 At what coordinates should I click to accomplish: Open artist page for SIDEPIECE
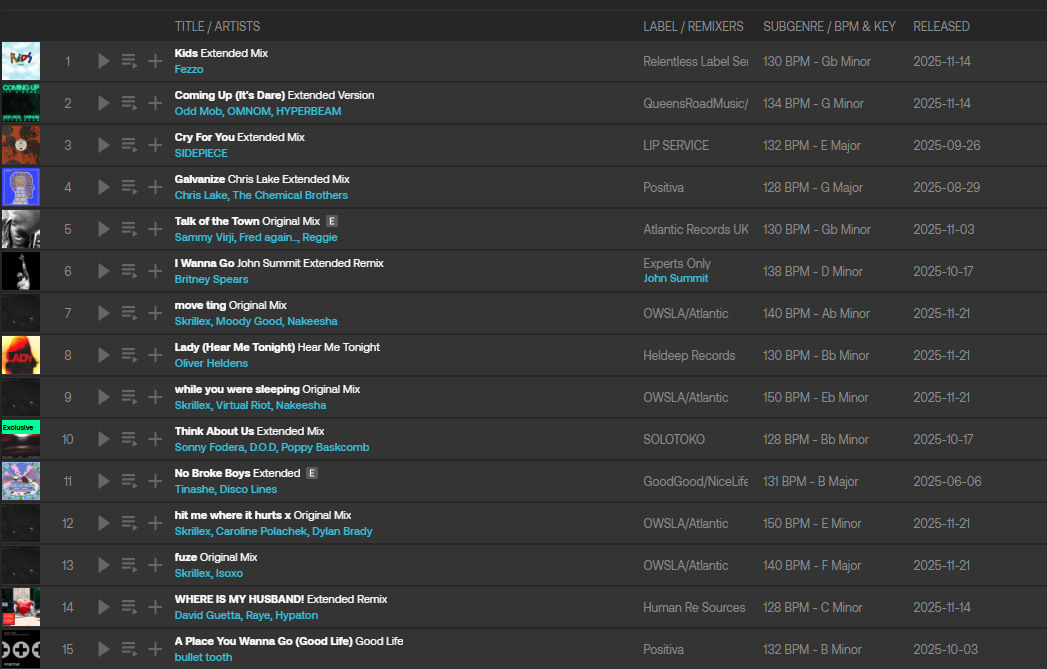(201, 153)
